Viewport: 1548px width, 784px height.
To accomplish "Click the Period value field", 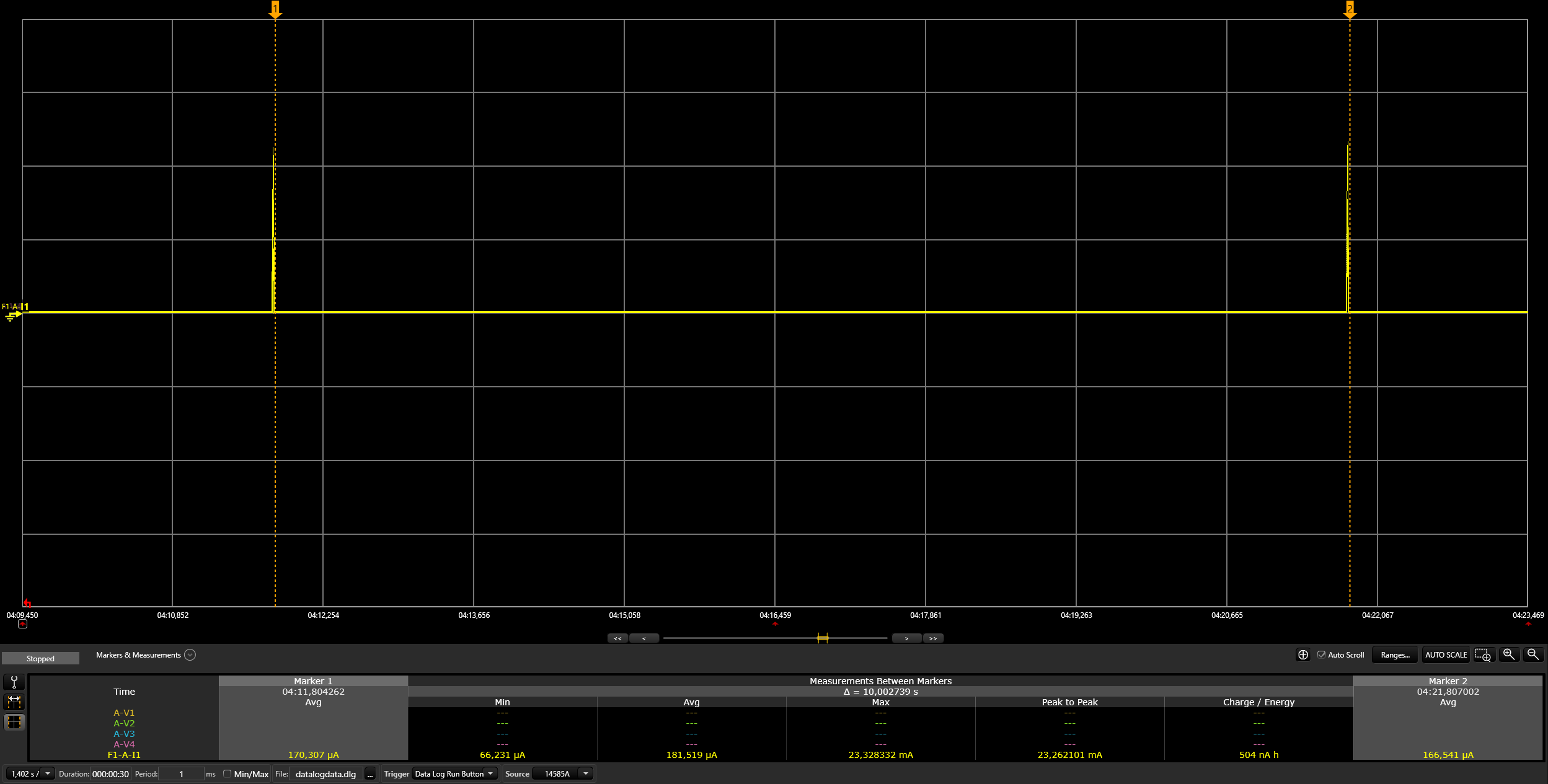I will pos(181,773).
